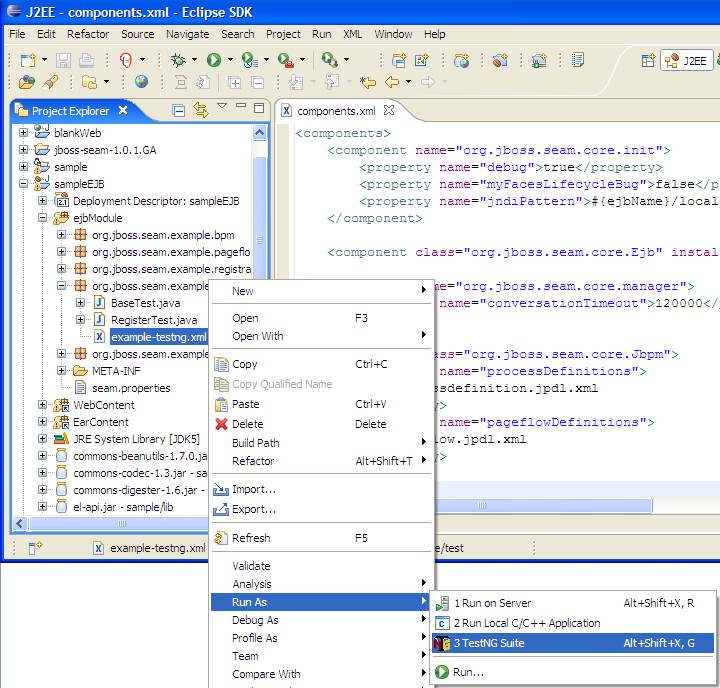The height and width of the screenshot is (688, 720).
Task: Expand the blankWeb project node
Action: pyautogui.click(x=23, y=133)
